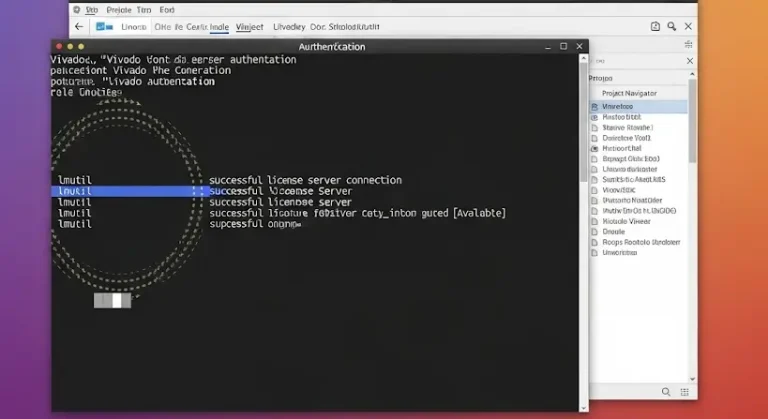Image resolution: width=768 pixels, height=419 pixels.
Task: Switch to the "Vinjeet" toolbar tab
Action: coord(249,27)
